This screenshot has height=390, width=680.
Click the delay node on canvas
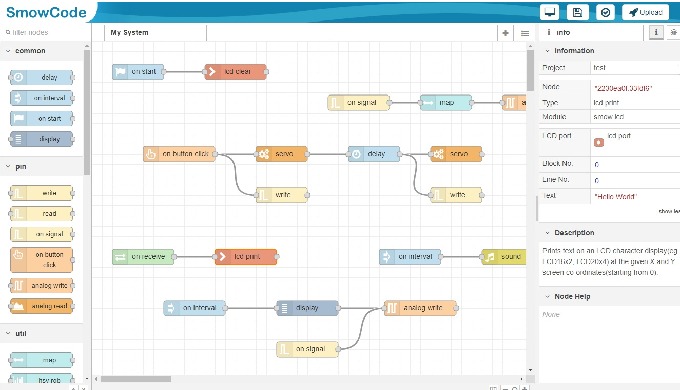click(374, 154)
